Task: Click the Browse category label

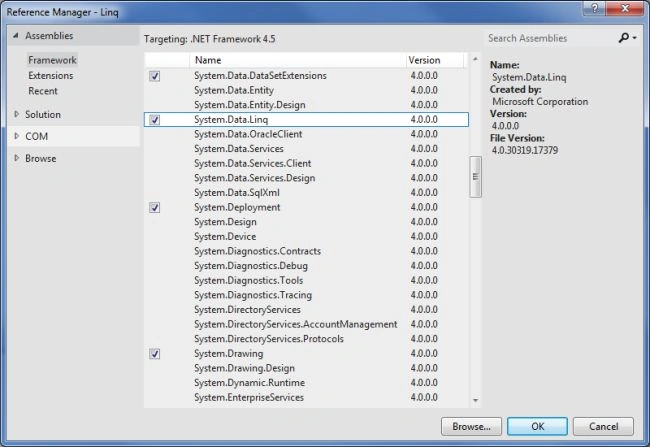Action: 41,158
